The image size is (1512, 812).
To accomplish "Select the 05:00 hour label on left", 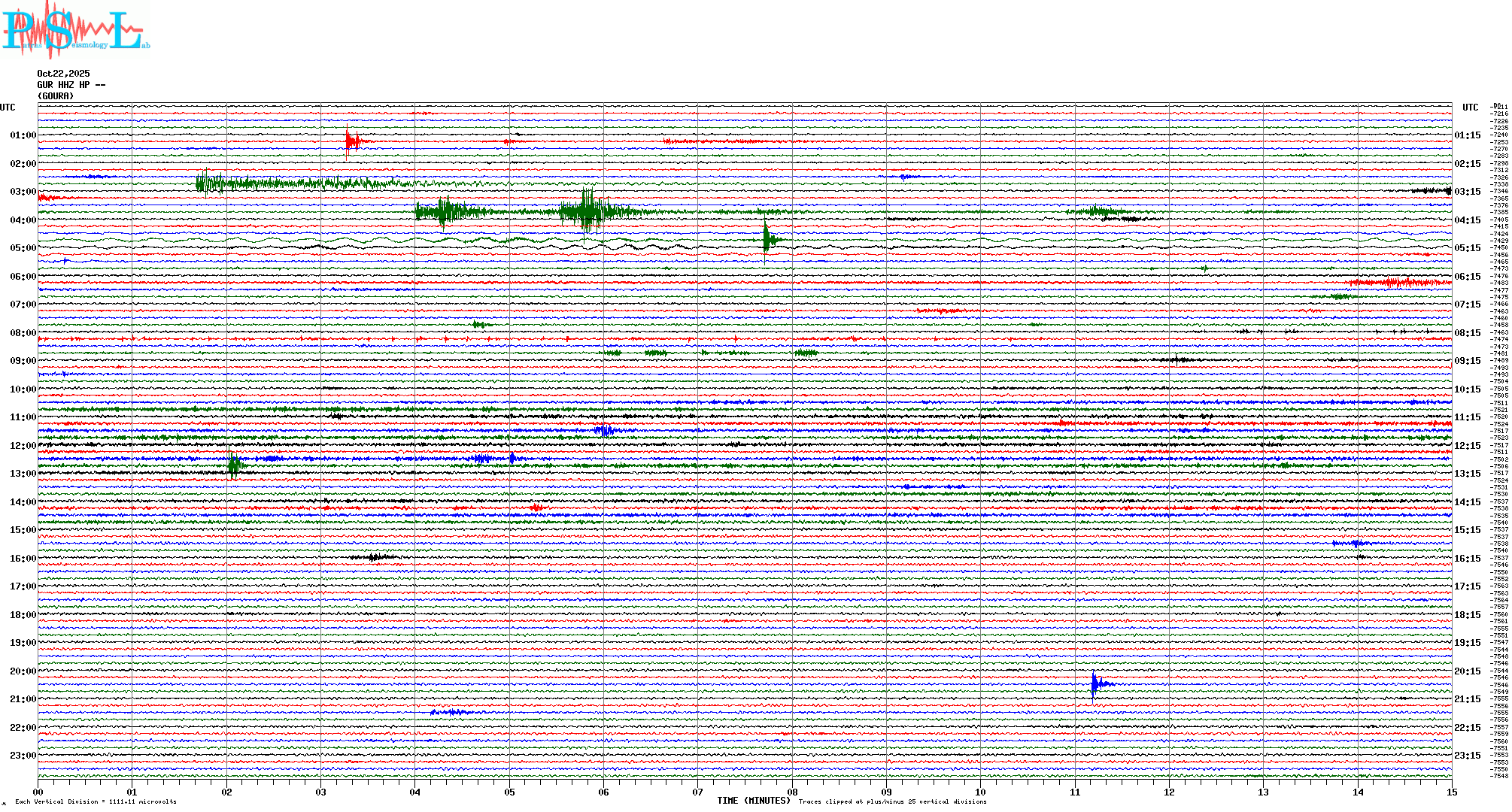I will [23, 248].
